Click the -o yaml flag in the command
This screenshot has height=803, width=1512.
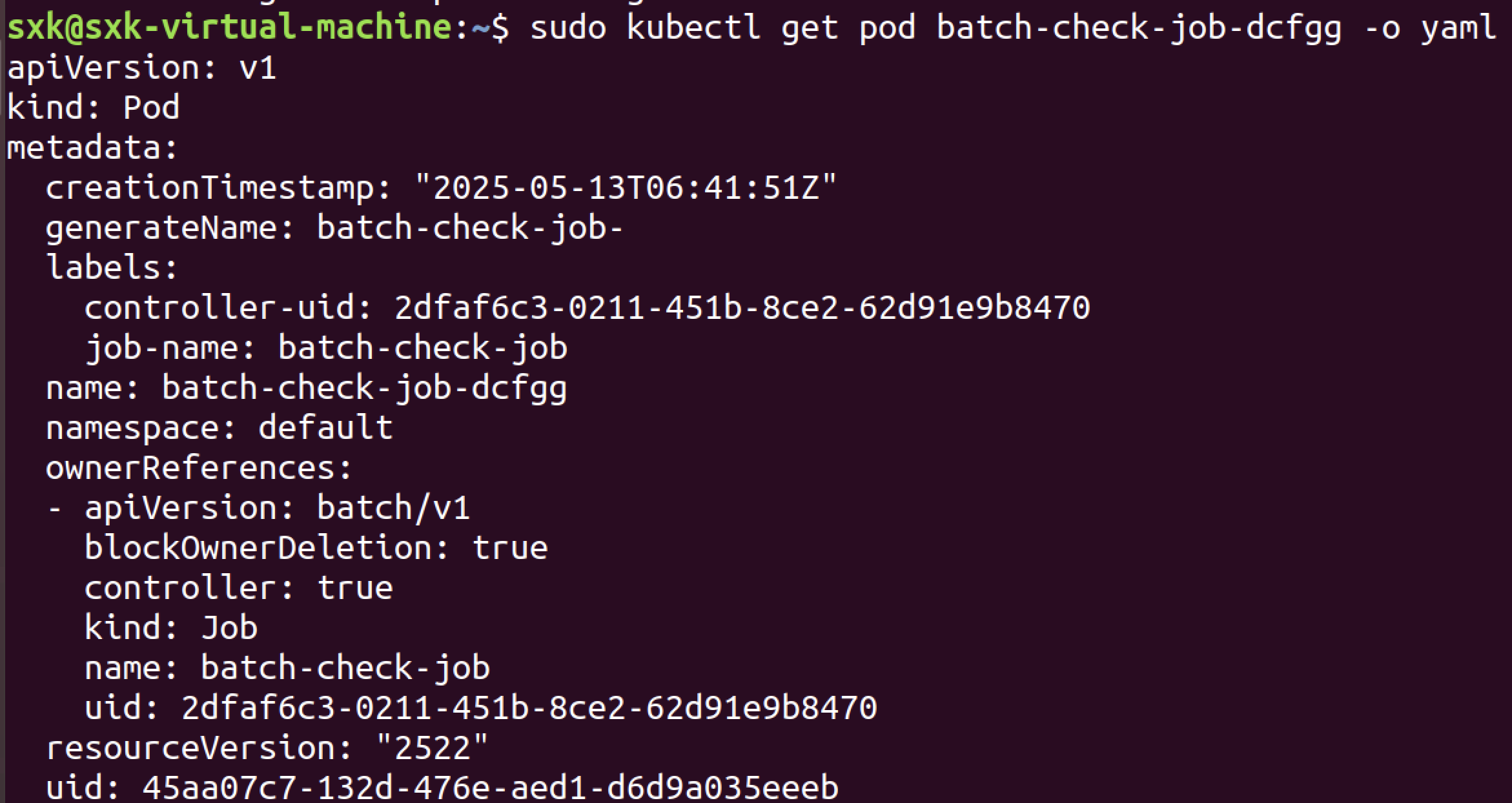[x=1430, y=28]
